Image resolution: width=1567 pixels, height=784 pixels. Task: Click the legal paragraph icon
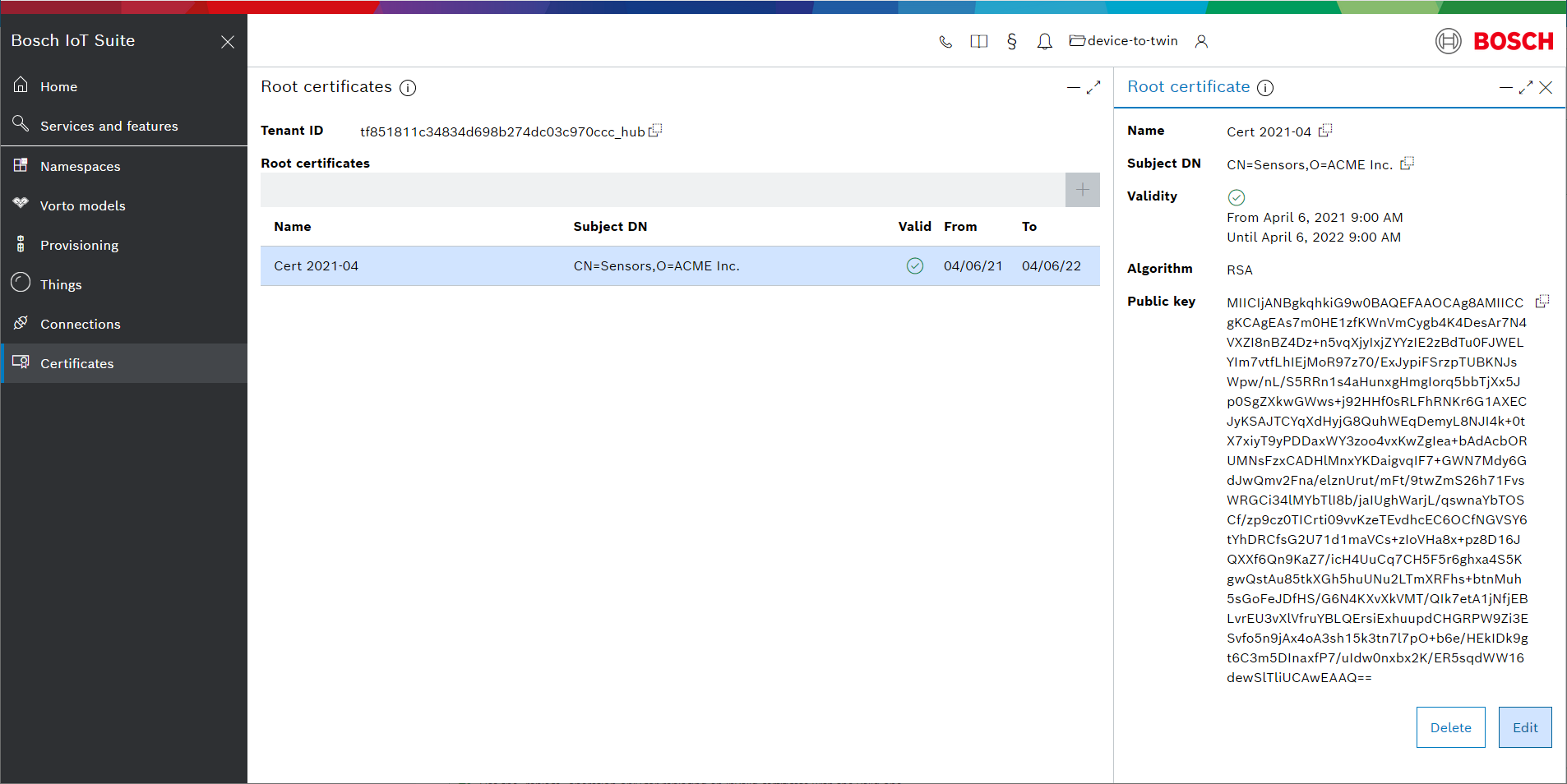tap(1011, 41)
